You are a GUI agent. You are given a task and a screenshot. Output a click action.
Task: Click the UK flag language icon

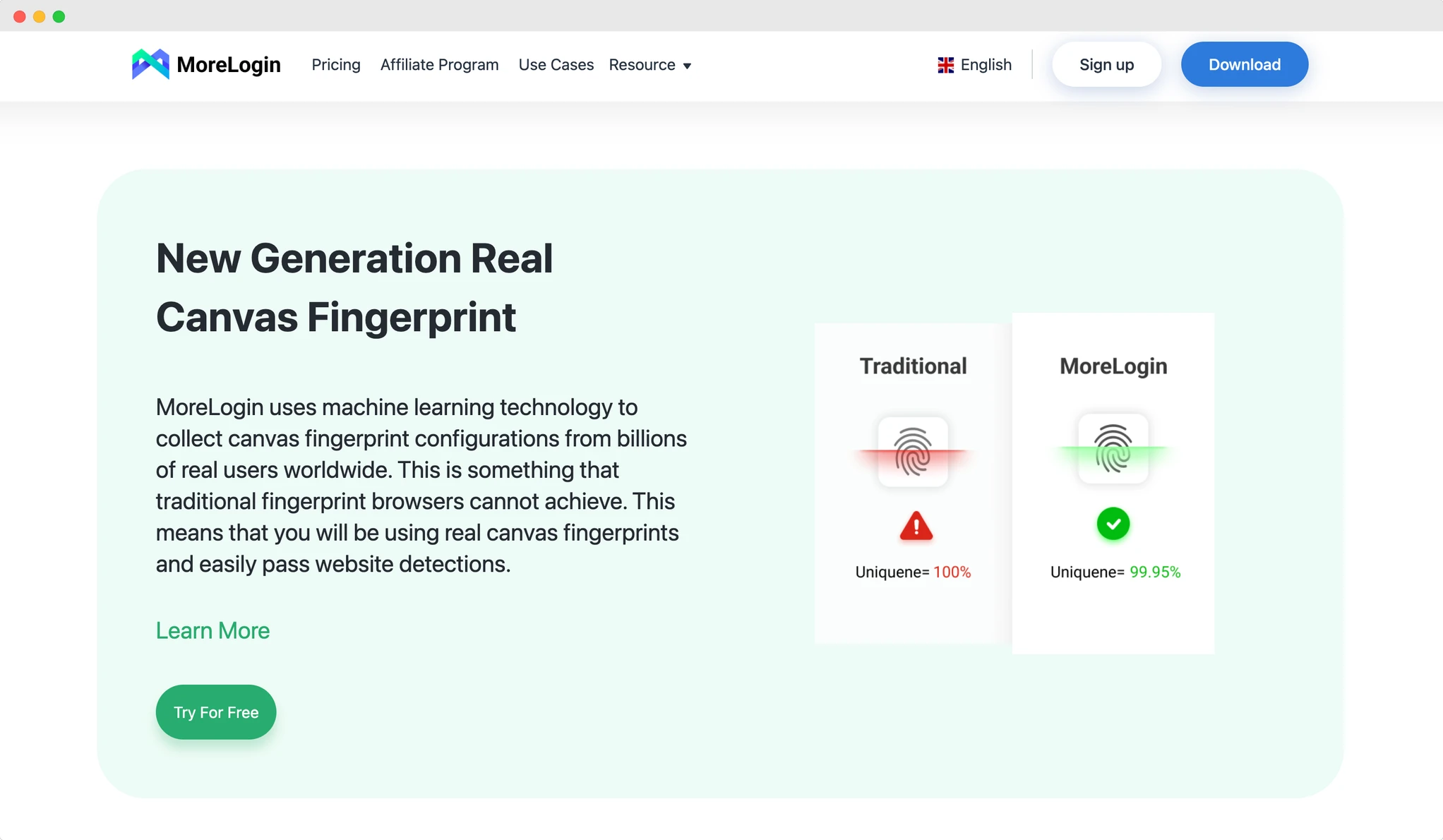[945, 65]
